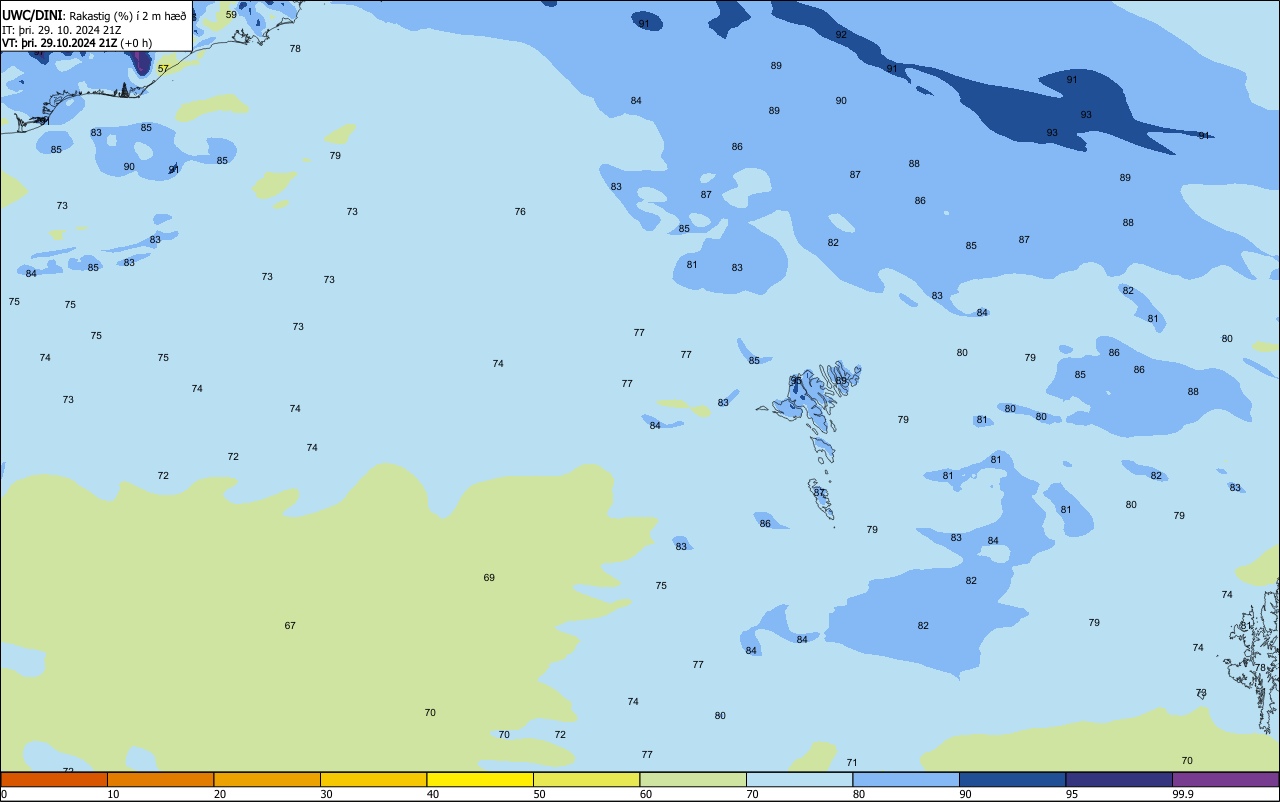This screenshot has width=1280, height=802.
Task: Click the map value "71" near the legend
Action: (852, 763)
